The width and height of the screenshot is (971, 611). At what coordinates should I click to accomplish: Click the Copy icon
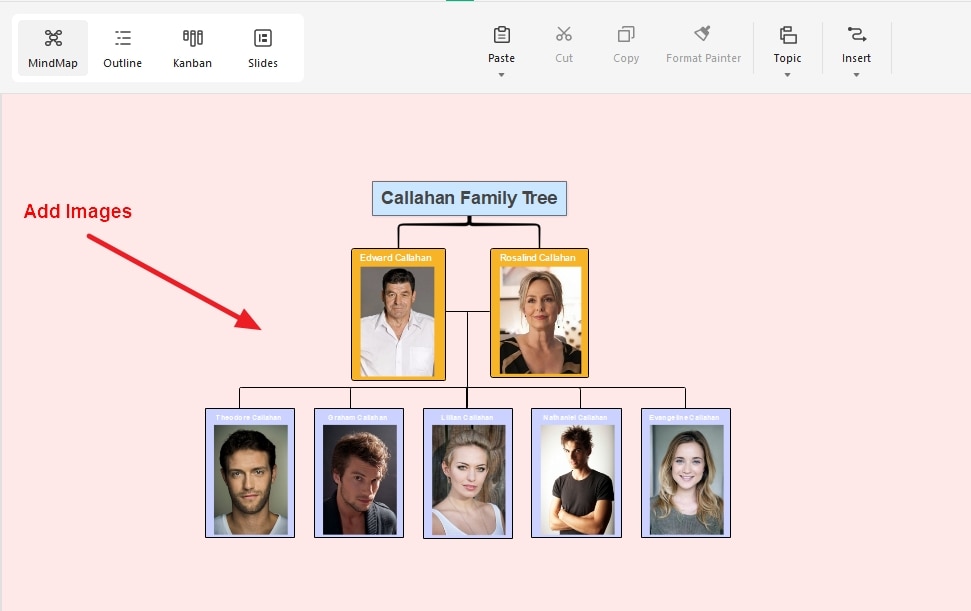coord(626,34)
